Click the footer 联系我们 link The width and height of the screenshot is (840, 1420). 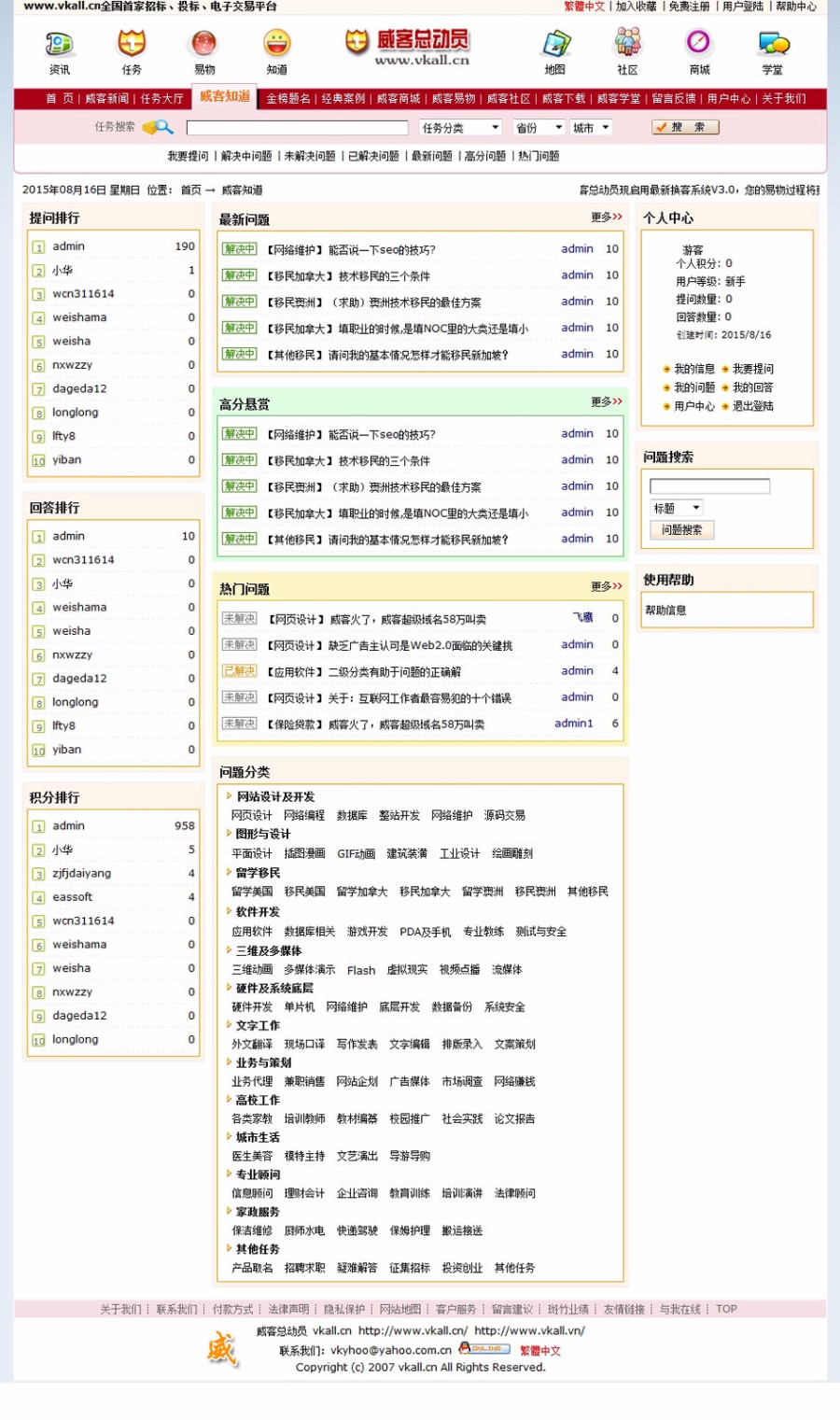click(176, 1310)
